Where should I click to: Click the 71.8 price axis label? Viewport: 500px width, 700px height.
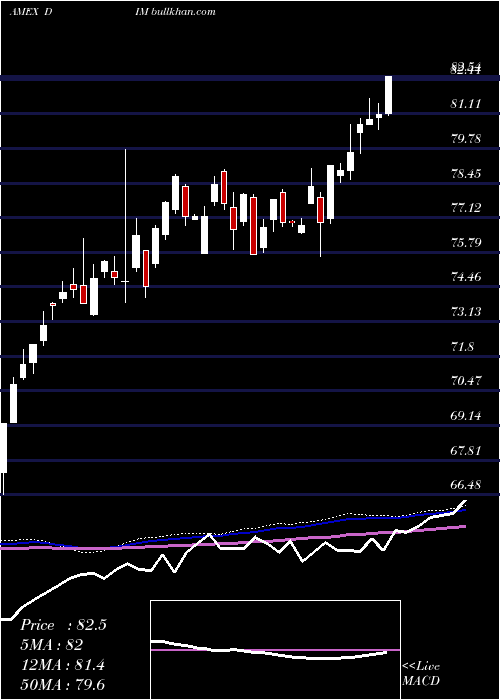(x=462, y=346)
